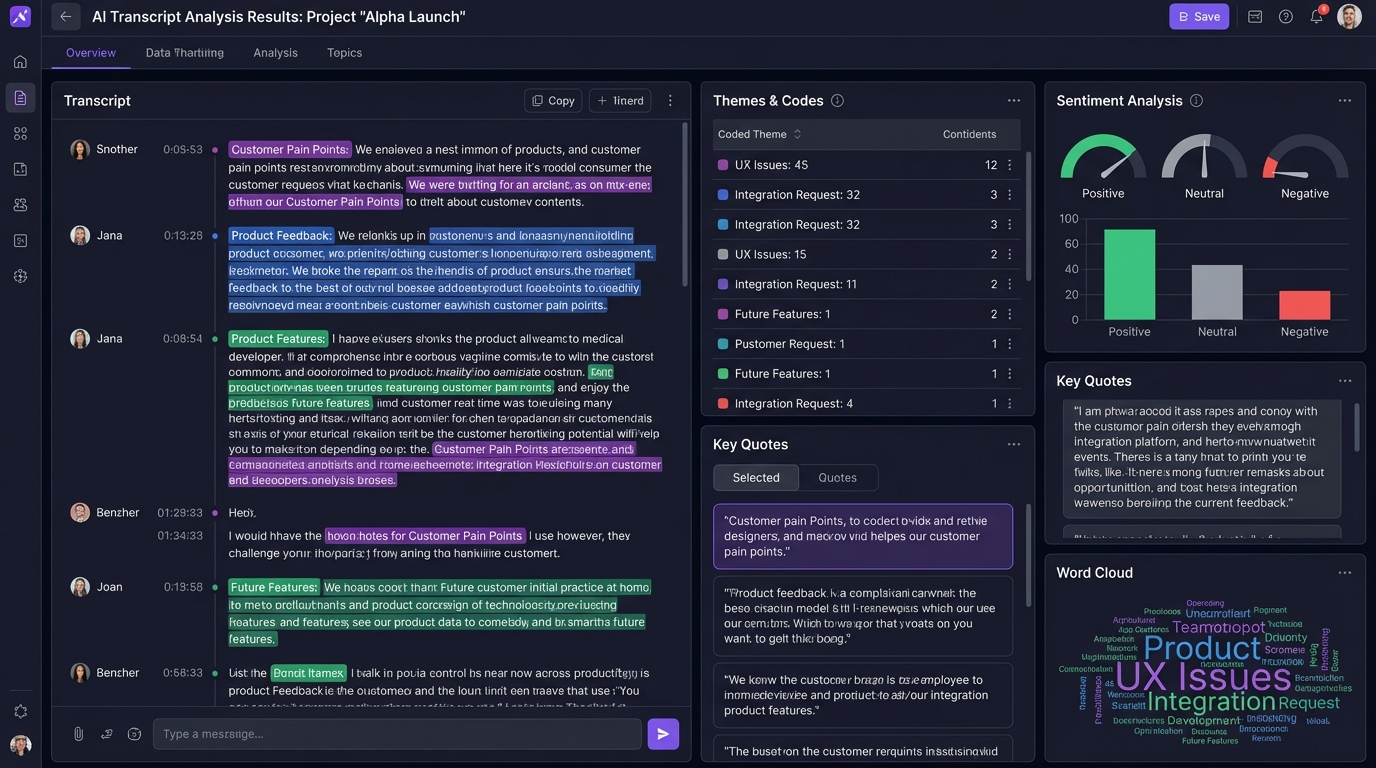Switch Key Quotes to the Quotes view

(x=837, y=477)
